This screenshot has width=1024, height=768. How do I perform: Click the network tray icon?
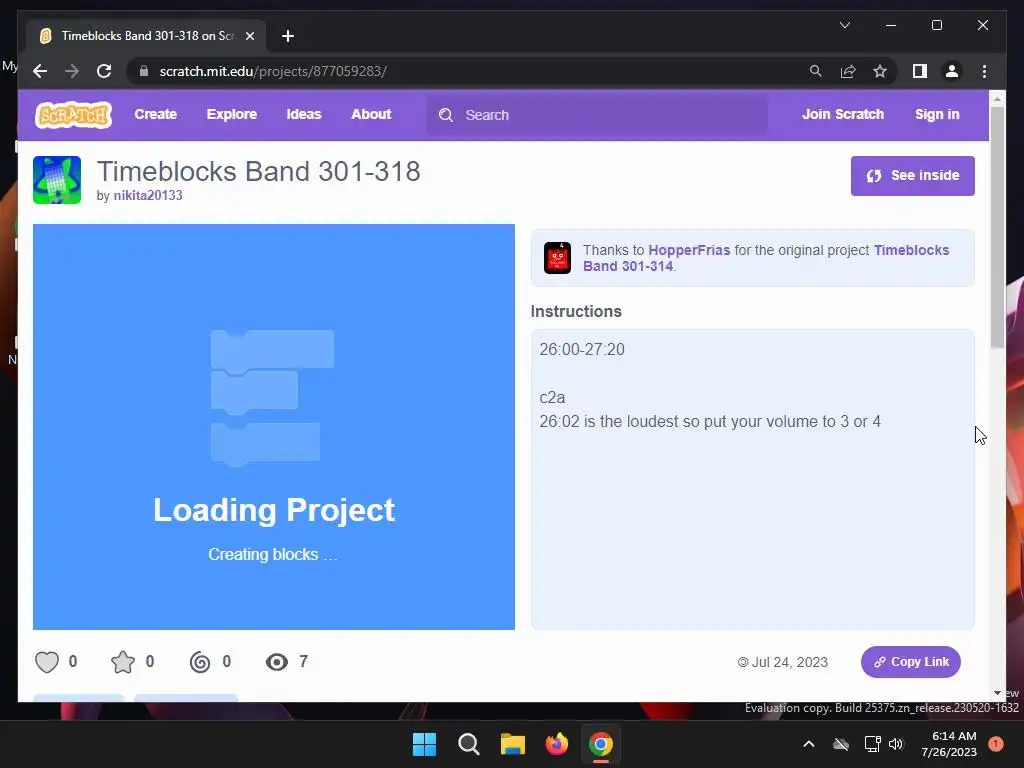point(872,744)
